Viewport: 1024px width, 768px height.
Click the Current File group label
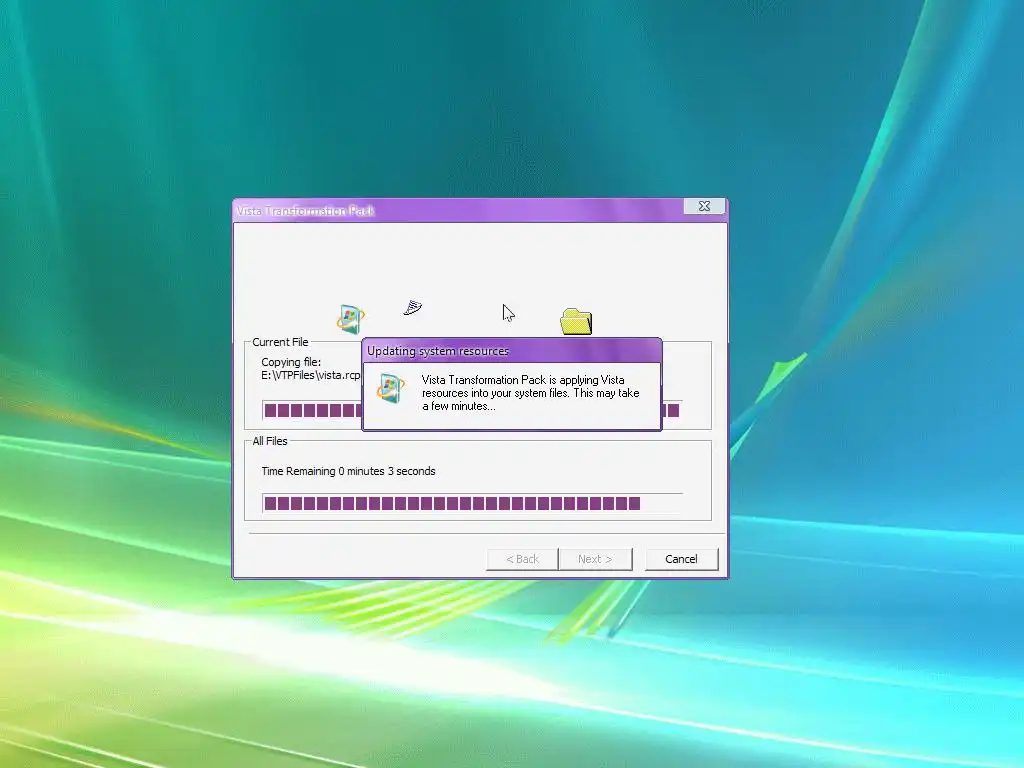coord(280,342)
